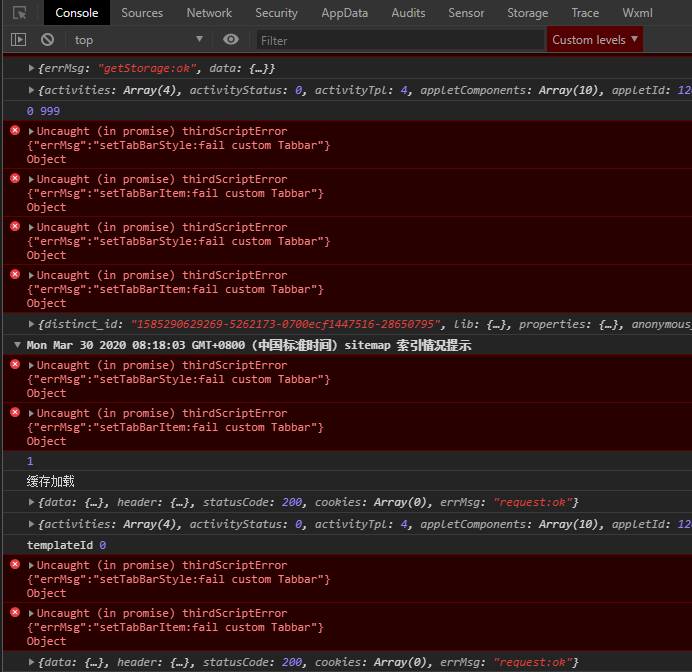Select the log line showing '1'

[x=30, y=461]
